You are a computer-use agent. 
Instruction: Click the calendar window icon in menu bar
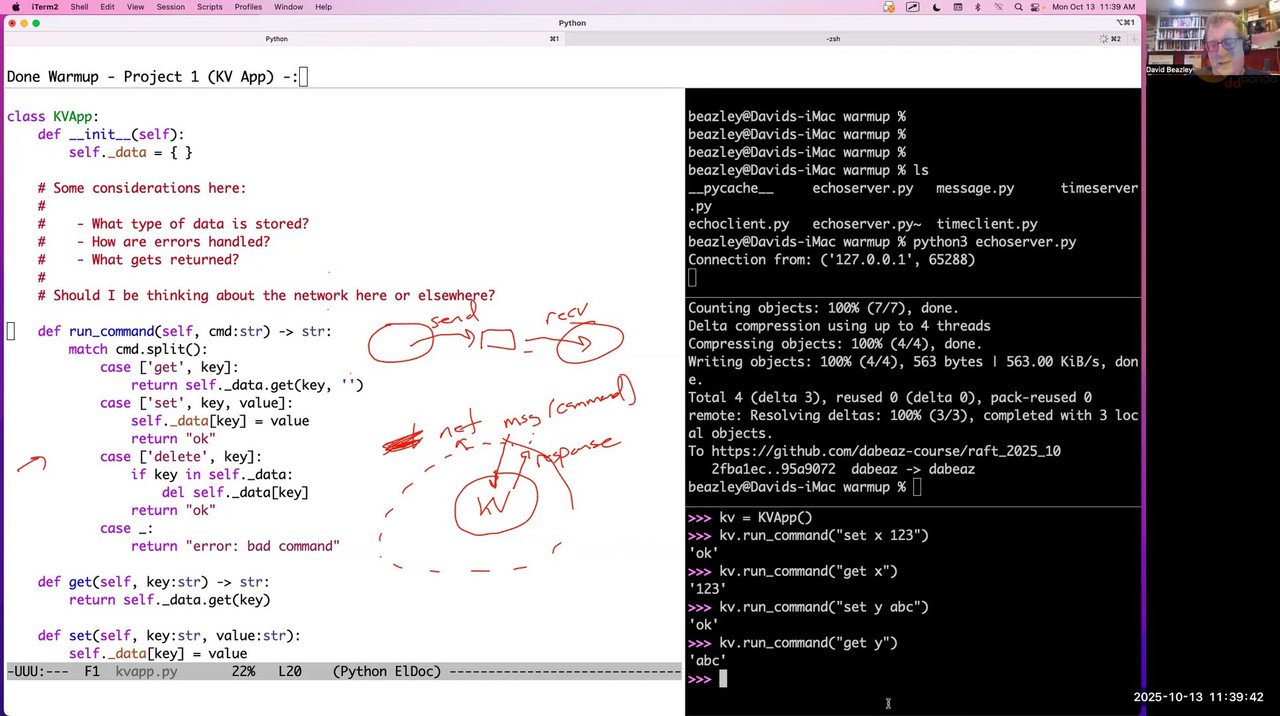pos(957,7)
